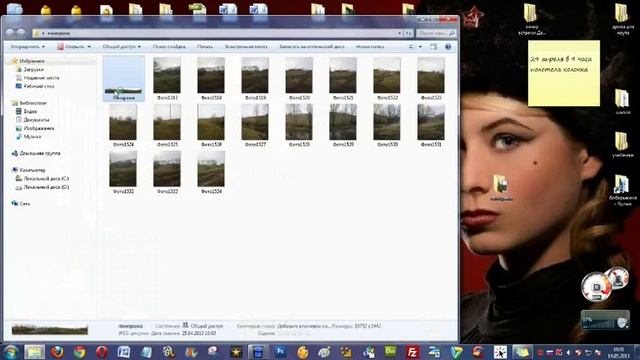Select the панорама folder on desktop
640x360 pixels.
[x=501, y=188]
